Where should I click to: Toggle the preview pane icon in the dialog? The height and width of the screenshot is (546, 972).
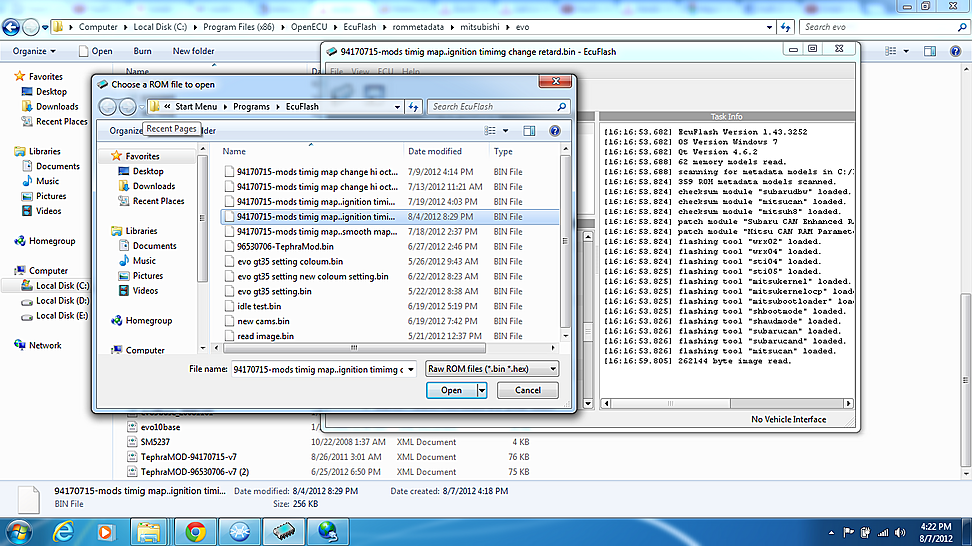(530, 130)
